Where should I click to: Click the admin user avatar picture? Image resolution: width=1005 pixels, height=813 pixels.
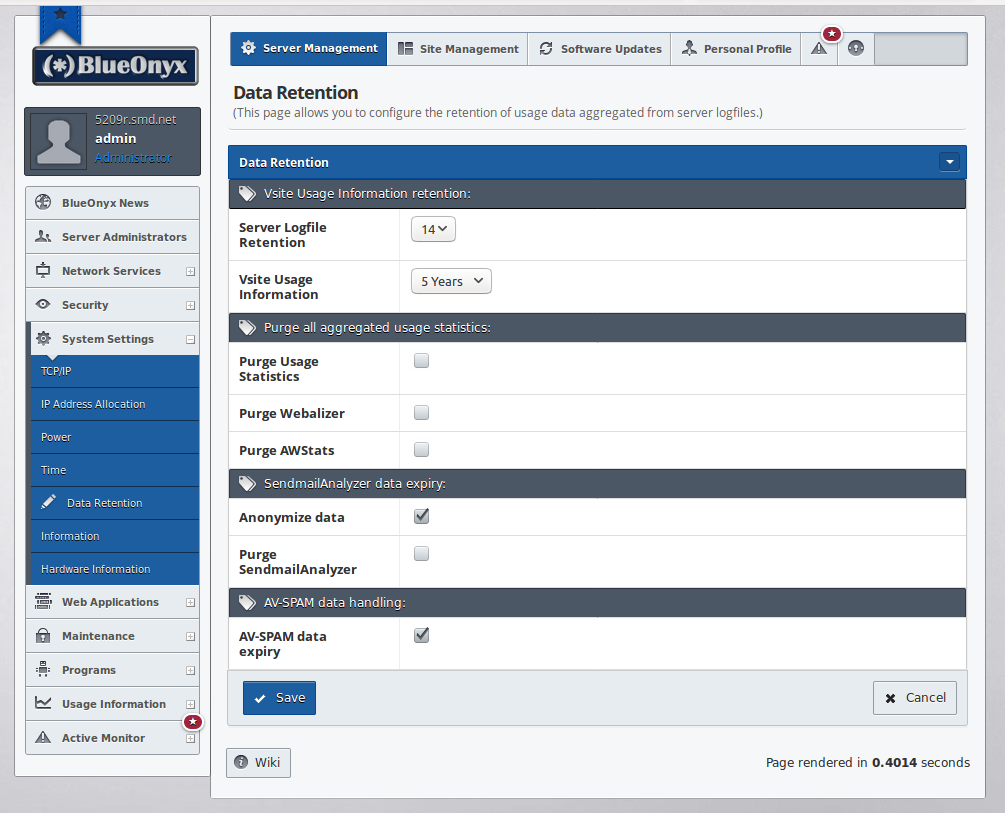tap(58, 141)
